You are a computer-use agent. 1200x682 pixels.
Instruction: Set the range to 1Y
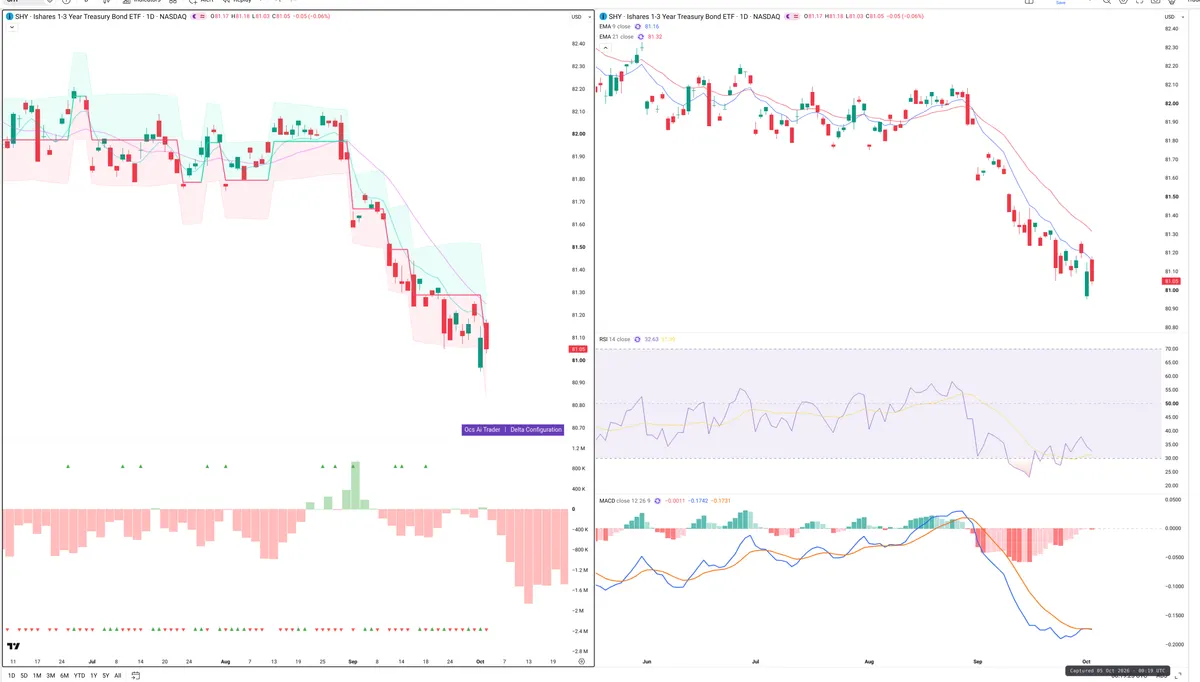pos(94,676)
